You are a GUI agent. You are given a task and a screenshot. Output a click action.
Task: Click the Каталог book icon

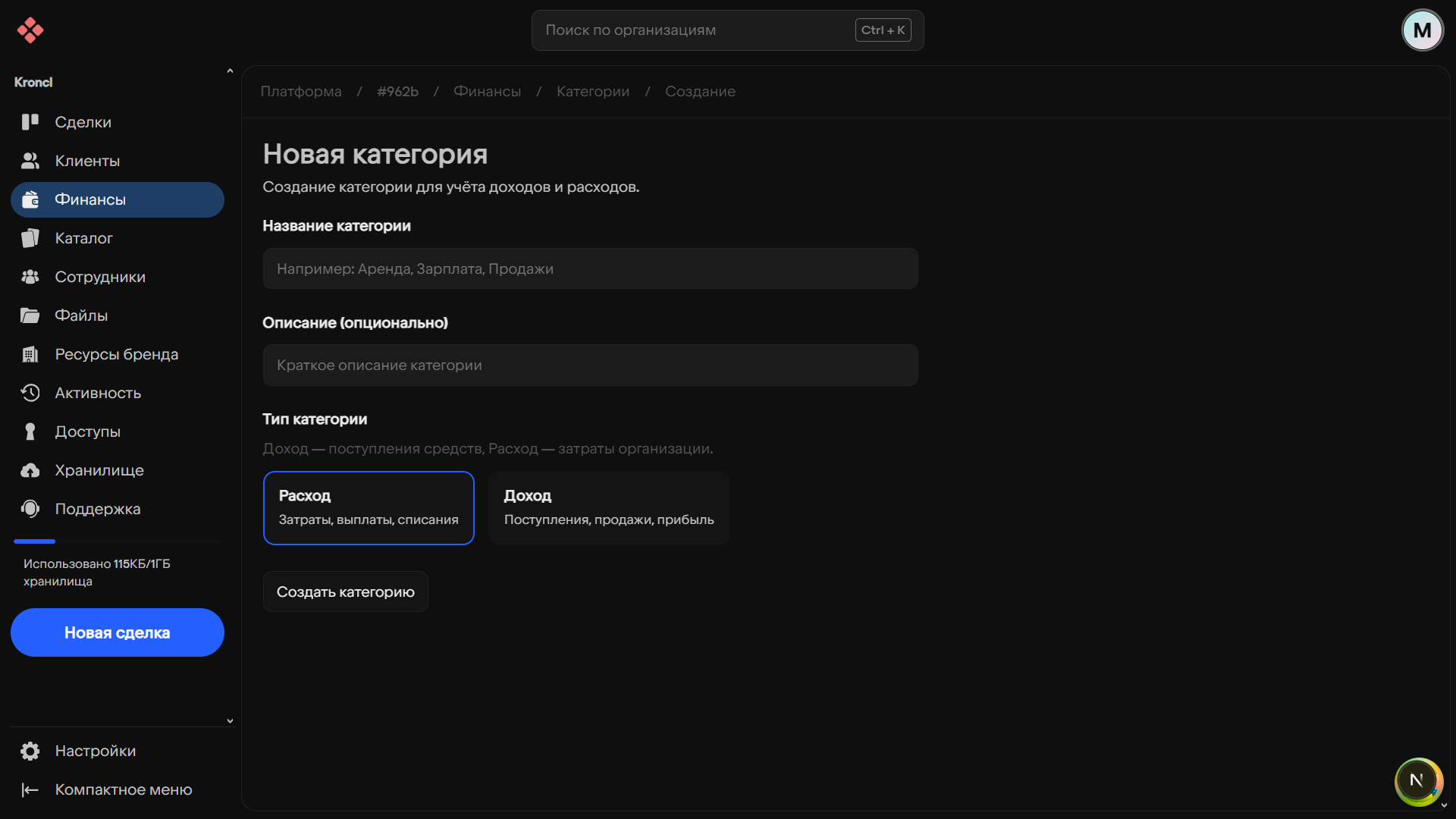tap(30, 238)
